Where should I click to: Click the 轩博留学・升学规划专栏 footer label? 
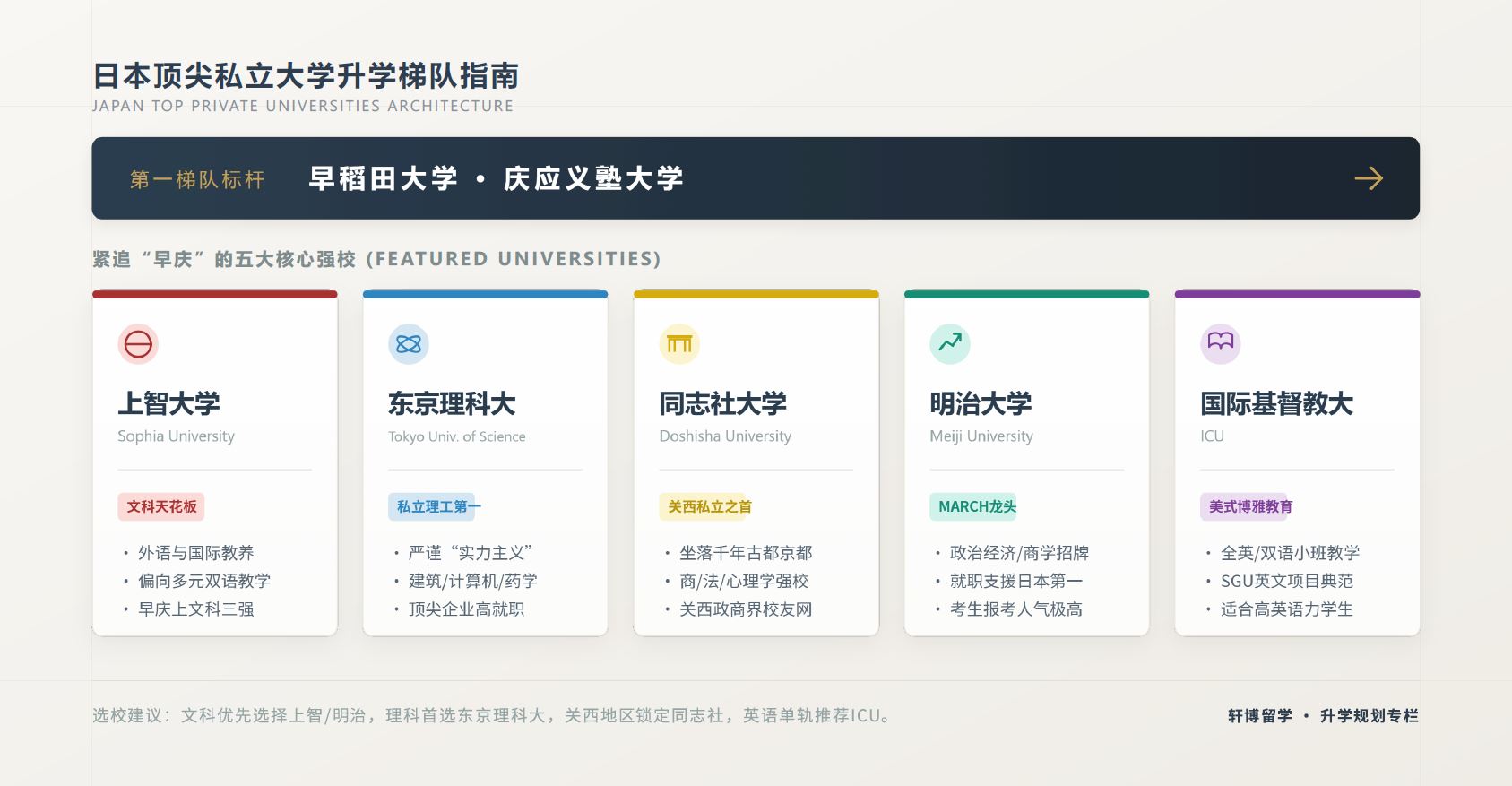click(x=1324, y=715)
